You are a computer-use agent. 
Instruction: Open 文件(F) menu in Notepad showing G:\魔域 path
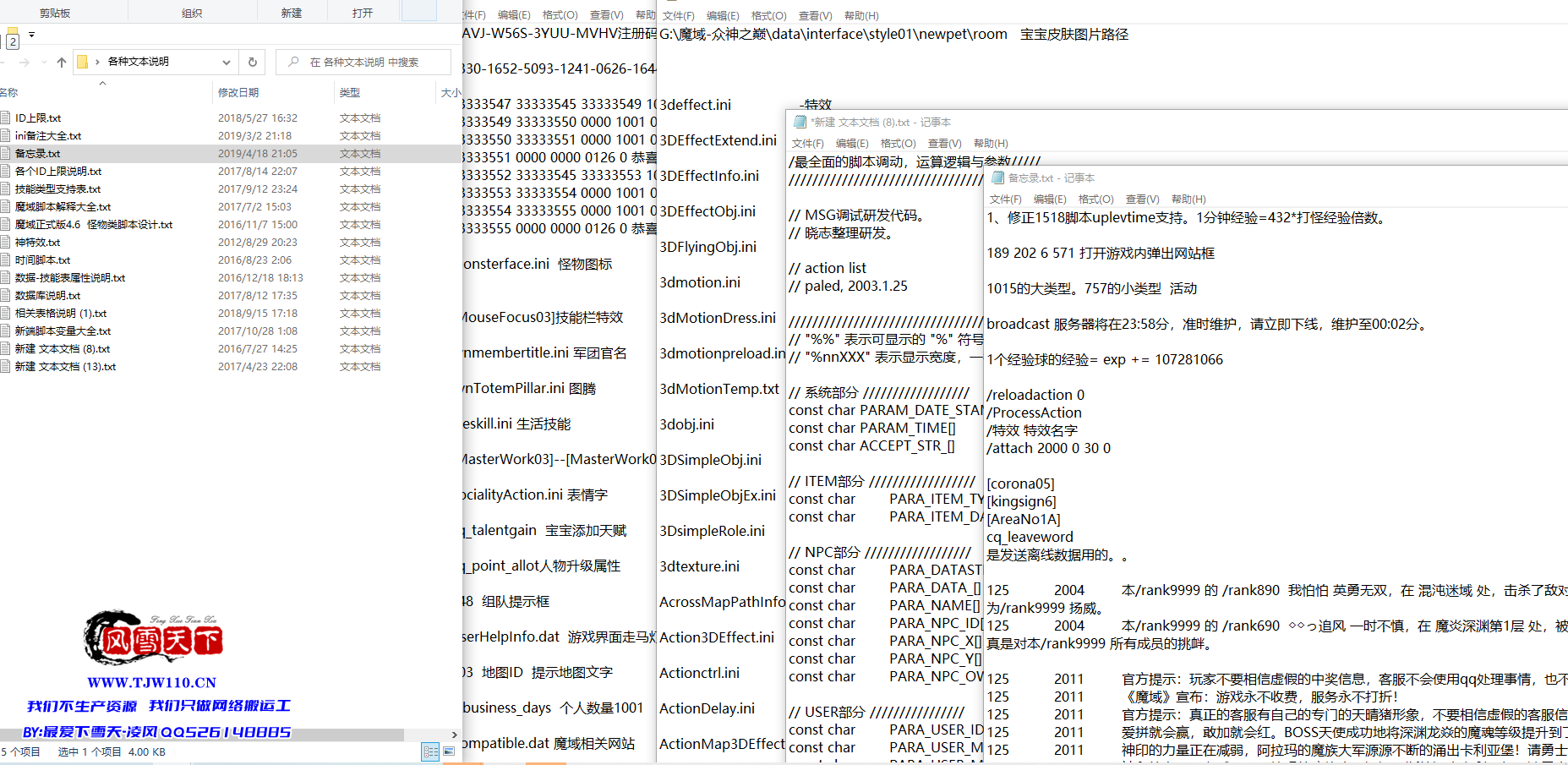point(678,16)
